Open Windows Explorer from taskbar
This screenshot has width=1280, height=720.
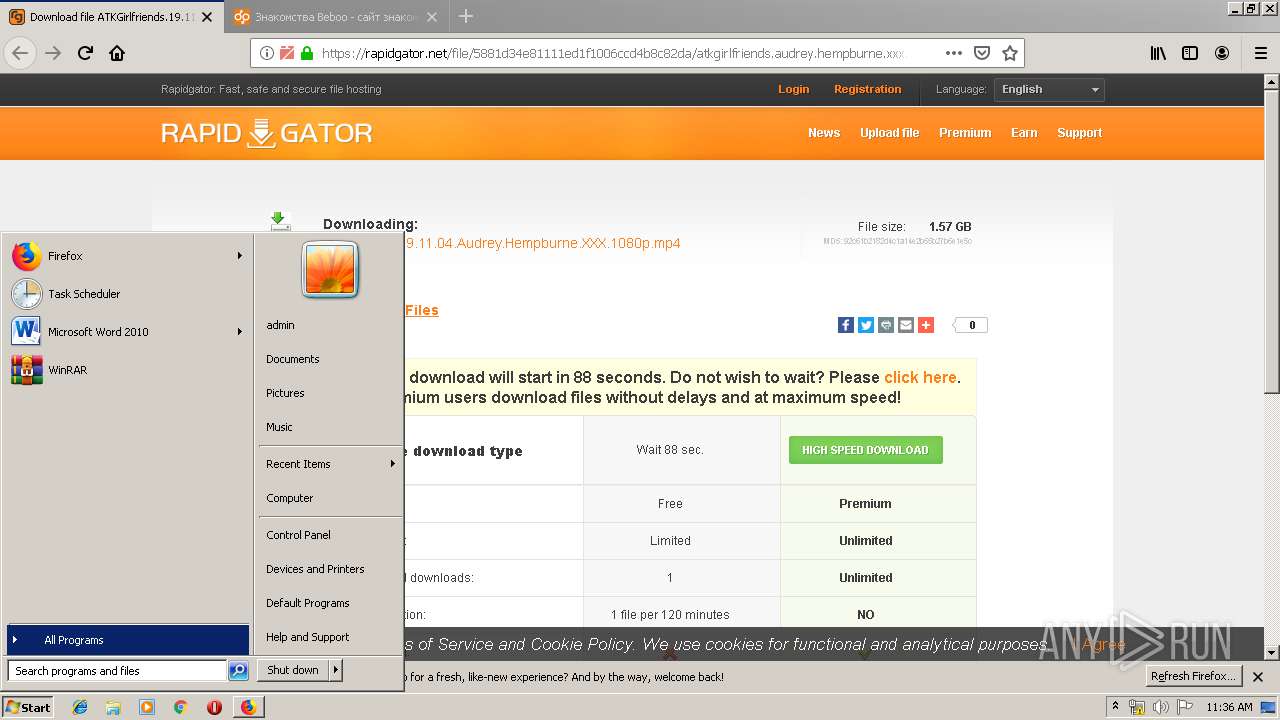(113, 707)
